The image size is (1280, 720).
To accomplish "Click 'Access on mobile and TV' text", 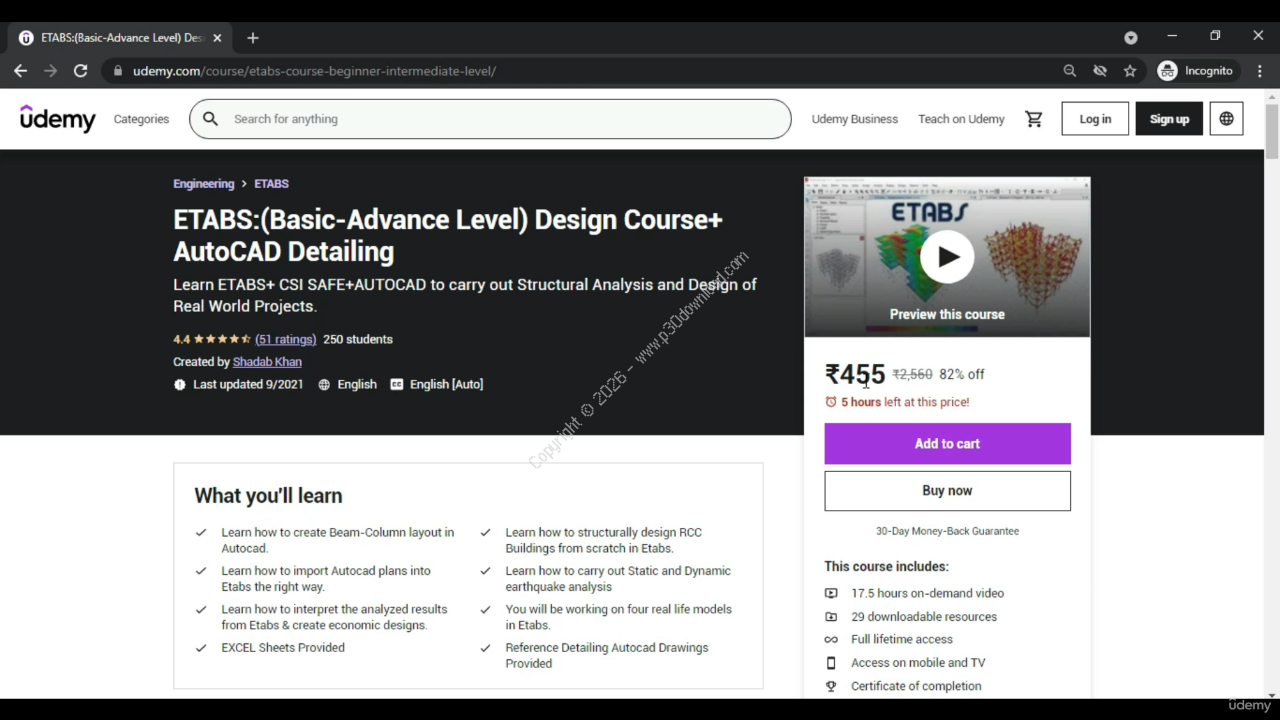I will coord(918,663).
